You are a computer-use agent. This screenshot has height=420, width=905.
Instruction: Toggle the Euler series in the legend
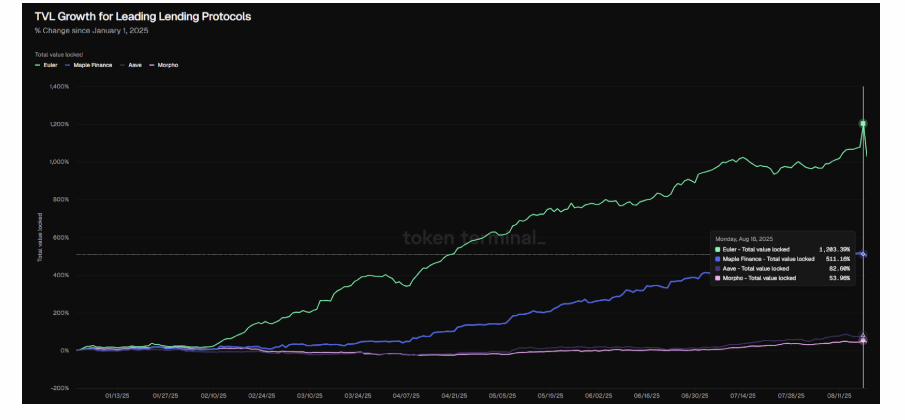(46, 65)
